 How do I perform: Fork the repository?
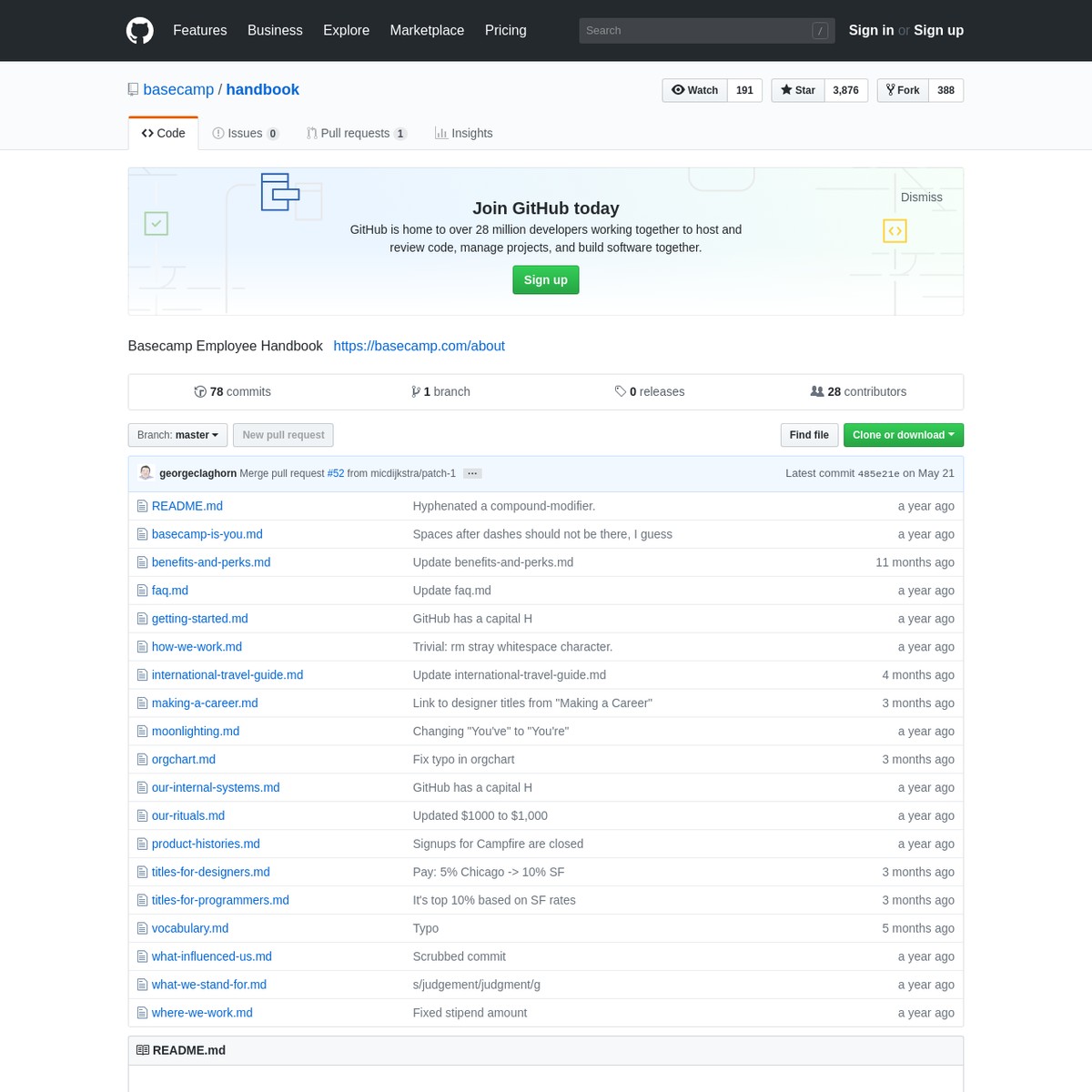[903, 90]
